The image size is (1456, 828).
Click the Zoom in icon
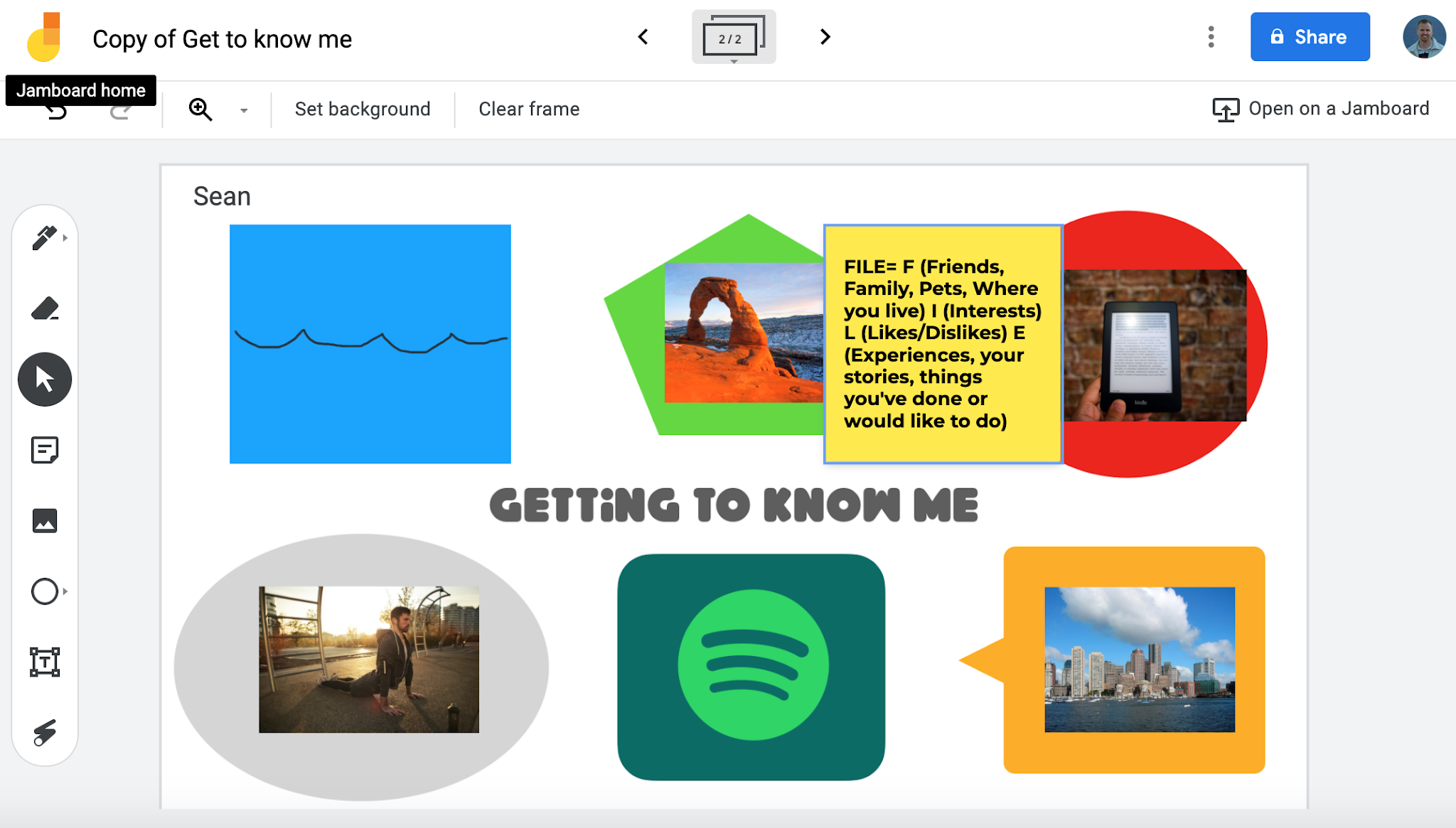200,109
